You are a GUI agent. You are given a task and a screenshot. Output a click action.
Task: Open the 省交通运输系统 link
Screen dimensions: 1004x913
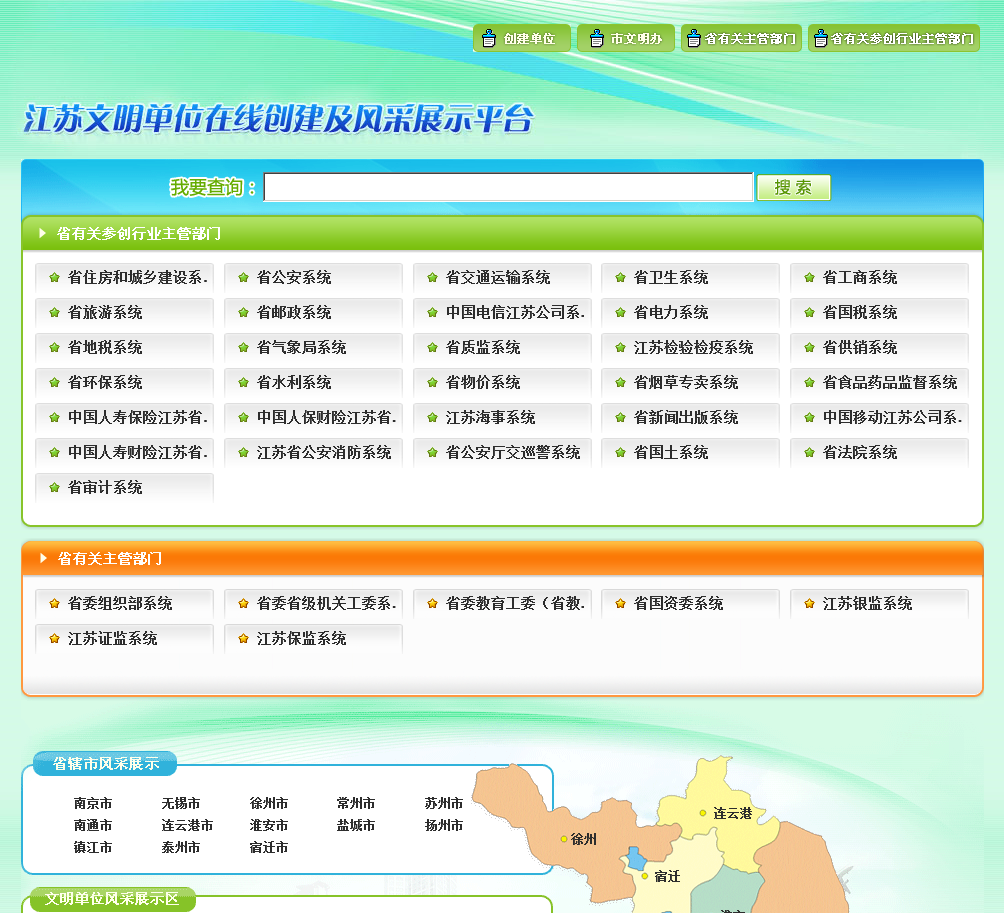pyautogui.click(x=498, y=278)
